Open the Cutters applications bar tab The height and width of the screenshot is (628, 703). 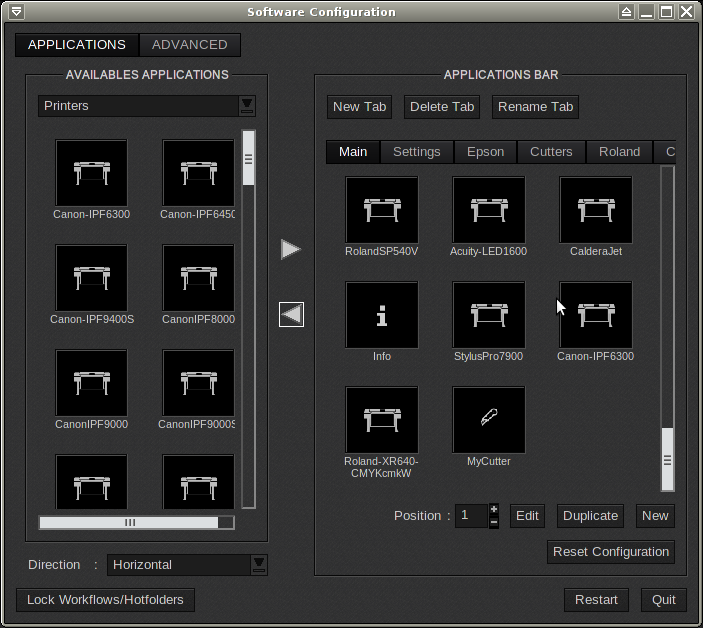point(551,152)
